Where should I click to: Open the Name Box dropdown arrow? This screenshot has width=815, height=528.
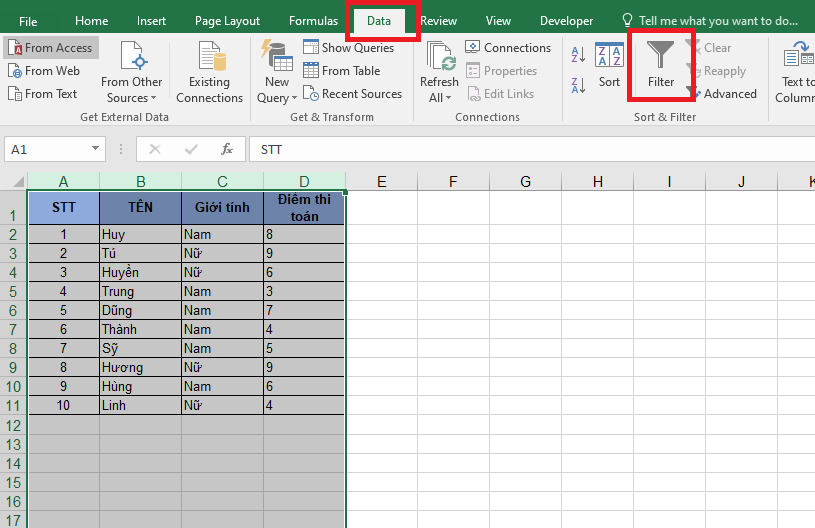click(x=96, y=149)
